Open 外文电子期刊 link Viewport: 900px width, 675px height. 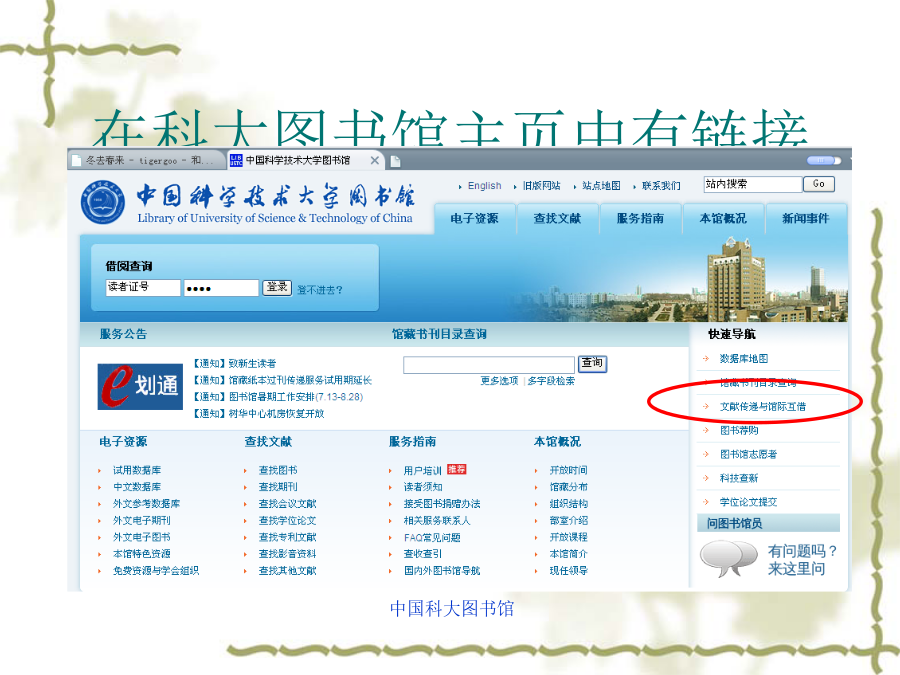tap(141, 521)
